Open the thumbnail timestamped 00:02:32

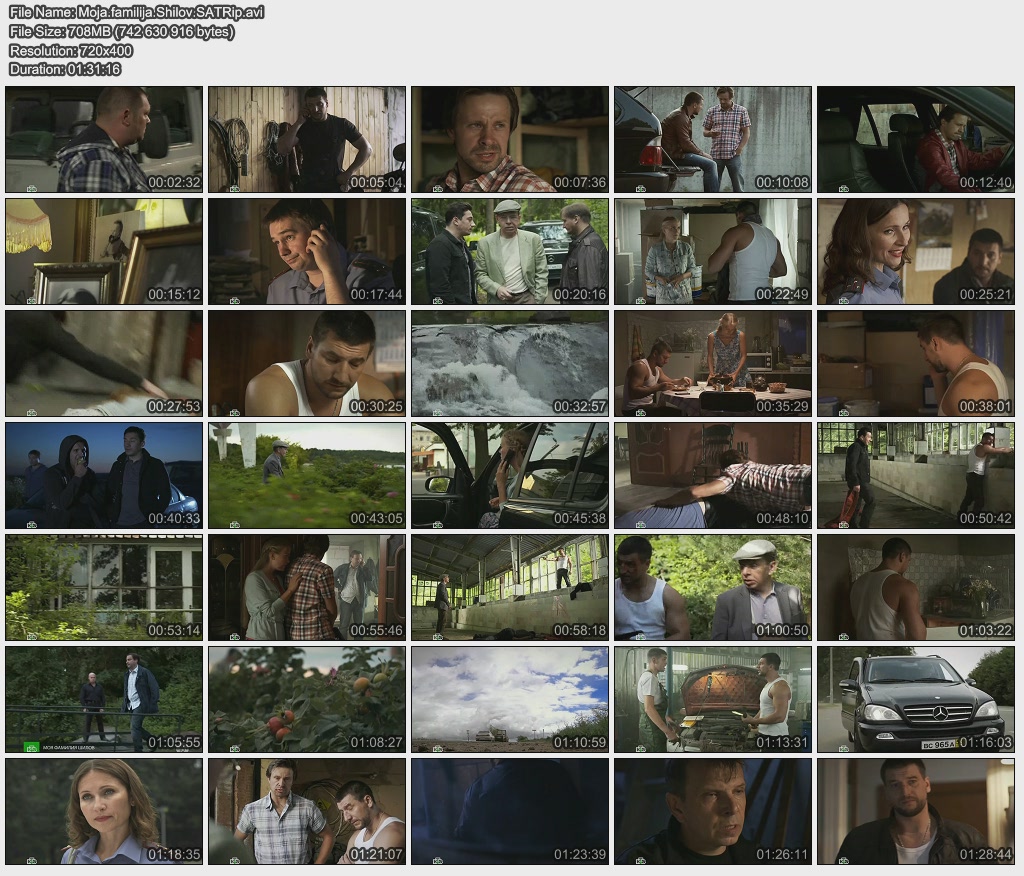(104, 139)
